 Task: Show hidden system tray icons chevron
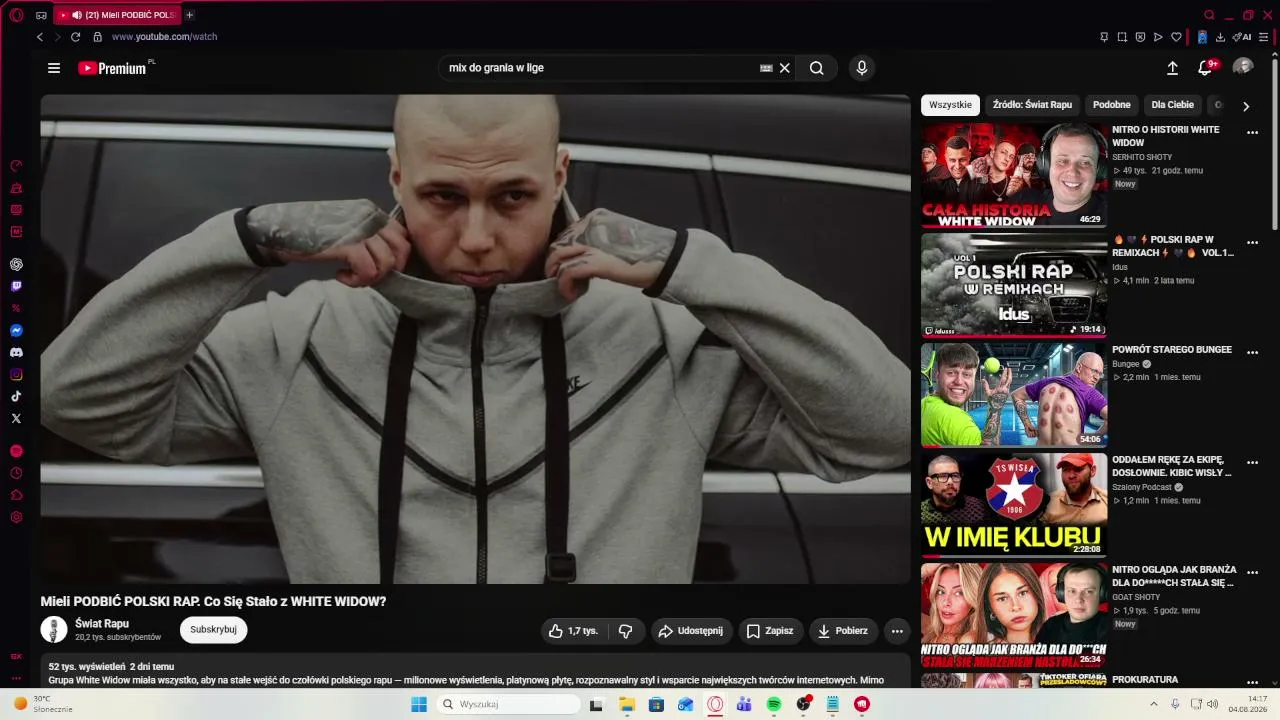click(x=1153, y=704)
